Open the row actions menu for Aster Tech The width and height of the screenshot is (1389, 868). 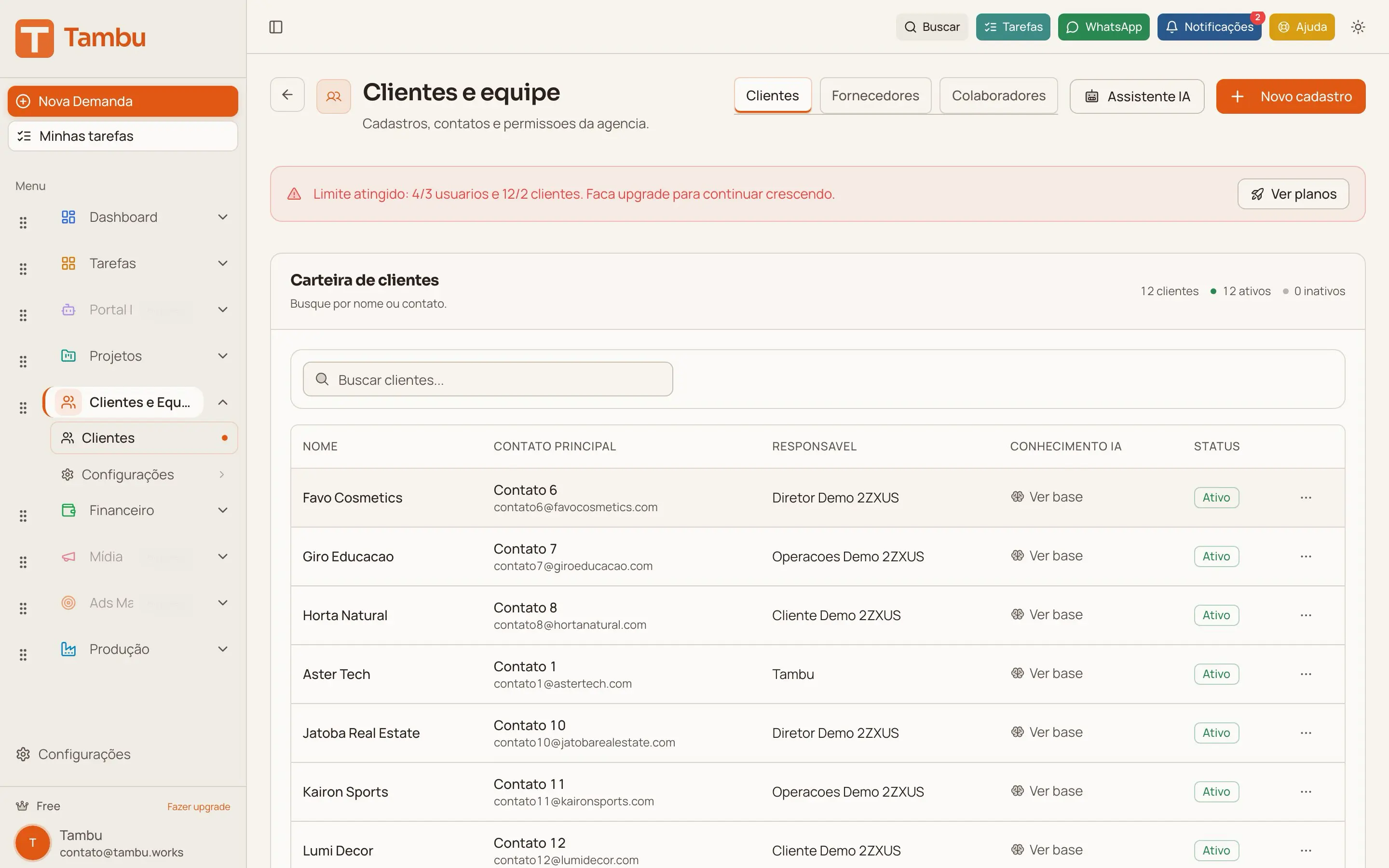pos(1307,674)
